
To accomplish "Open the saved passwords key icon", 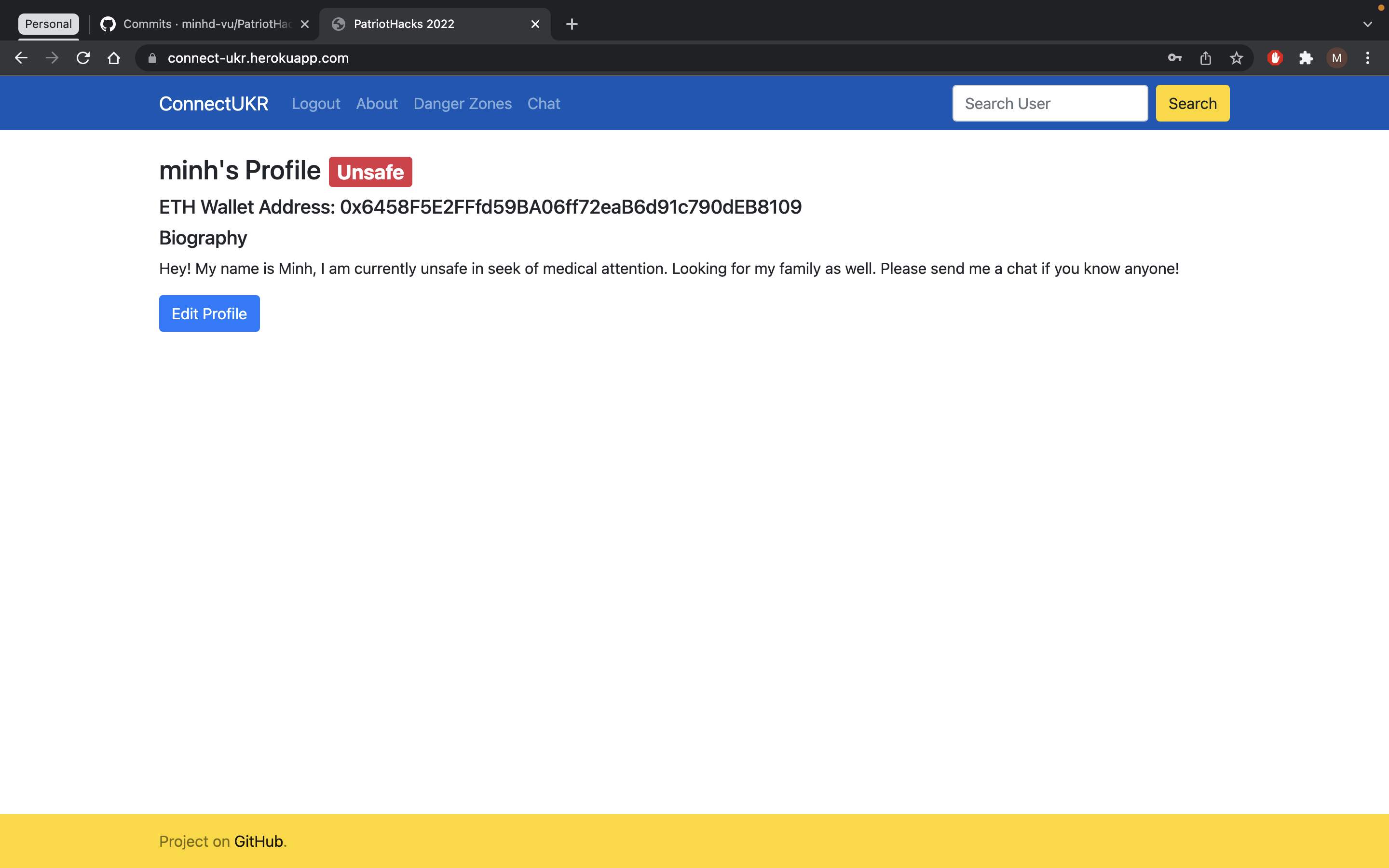I will [x=1174, y=58].
